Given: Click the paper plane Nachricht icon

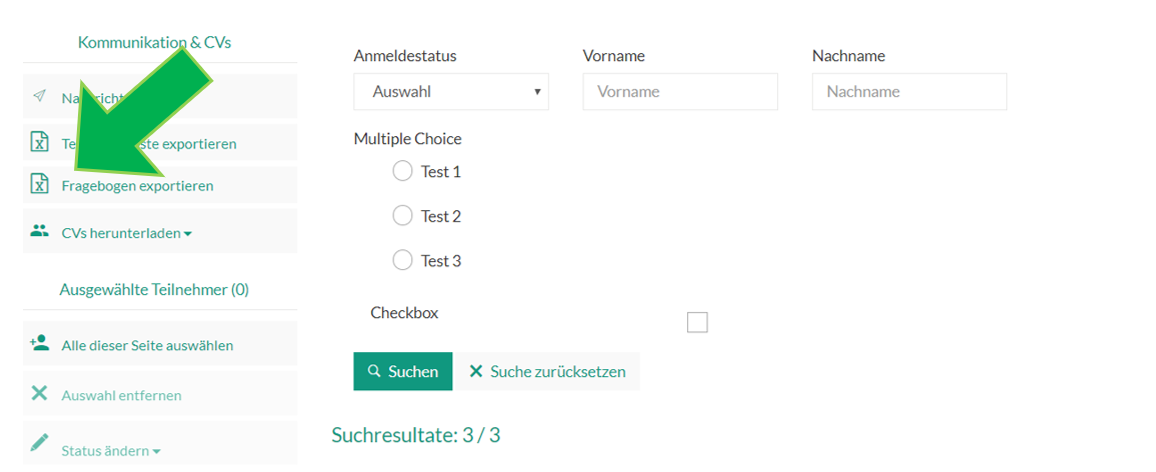Looking at the screenshot, I should click(x=40, y=97).
